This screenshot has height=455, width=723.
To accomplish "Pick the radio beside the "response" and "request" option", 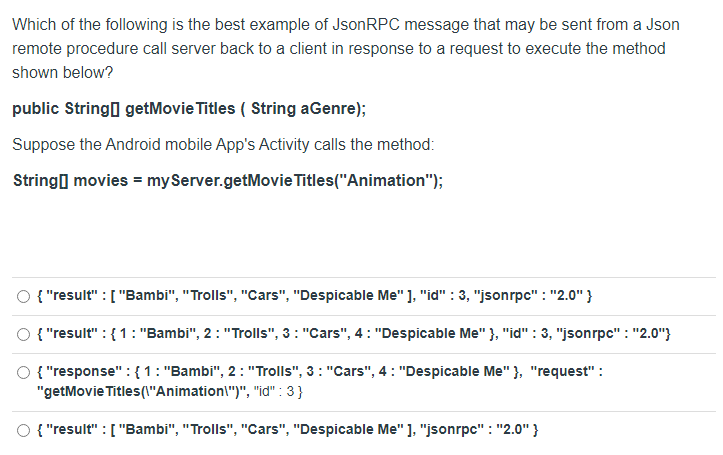I will 24,372.
